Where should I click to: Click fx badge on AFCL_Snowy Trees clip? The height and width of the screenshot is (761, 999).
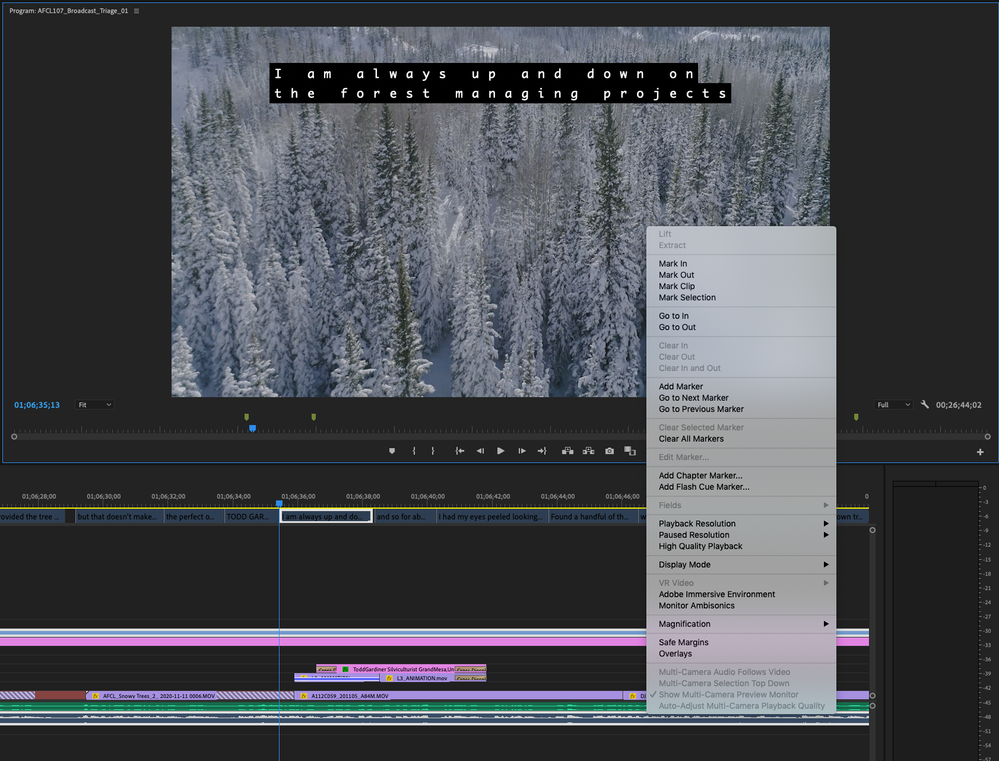click(95, 696)
